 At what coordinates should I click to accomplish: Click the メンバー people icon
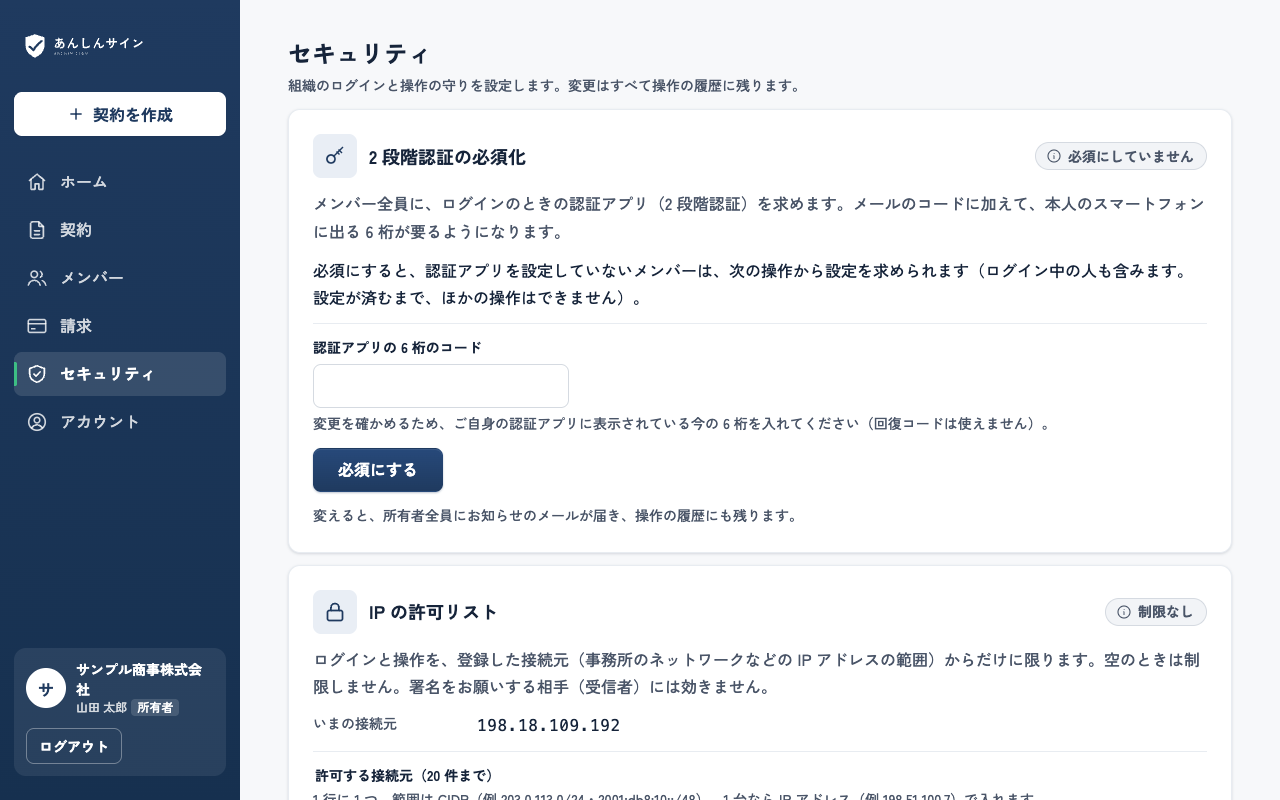(x=37, y=278)
